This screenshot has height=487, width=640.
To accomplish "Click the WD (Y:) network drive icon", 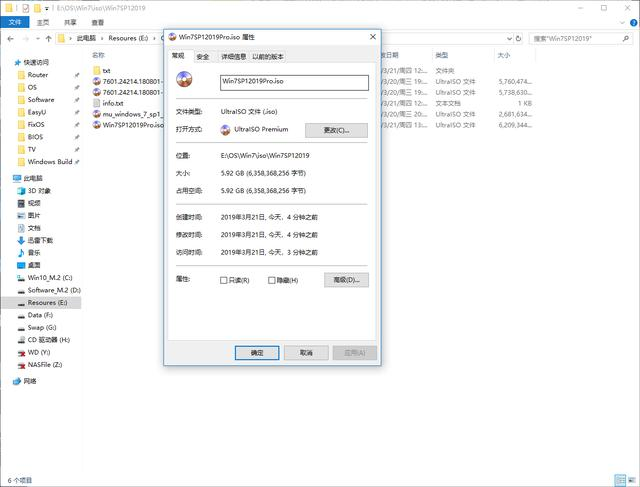I will 21,352.
